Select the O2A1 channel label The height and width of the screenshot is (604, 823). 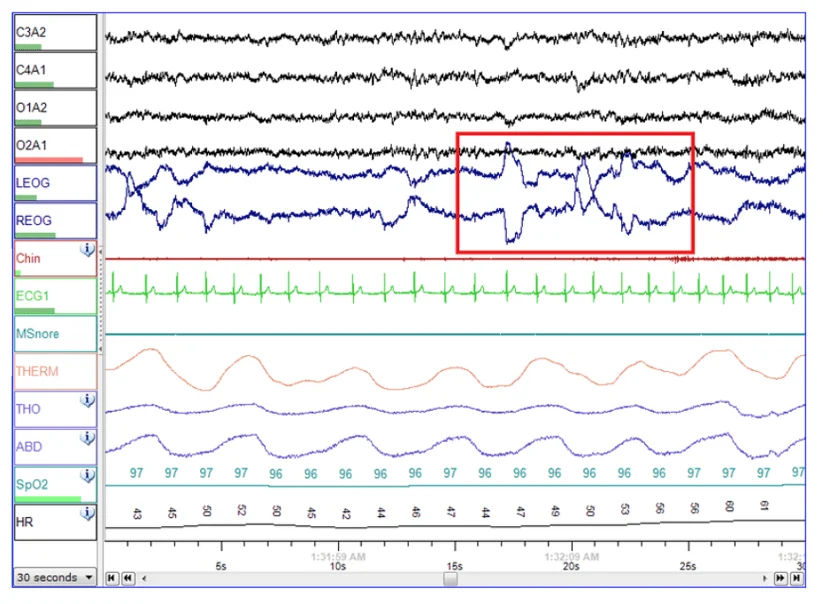point(55,146)
